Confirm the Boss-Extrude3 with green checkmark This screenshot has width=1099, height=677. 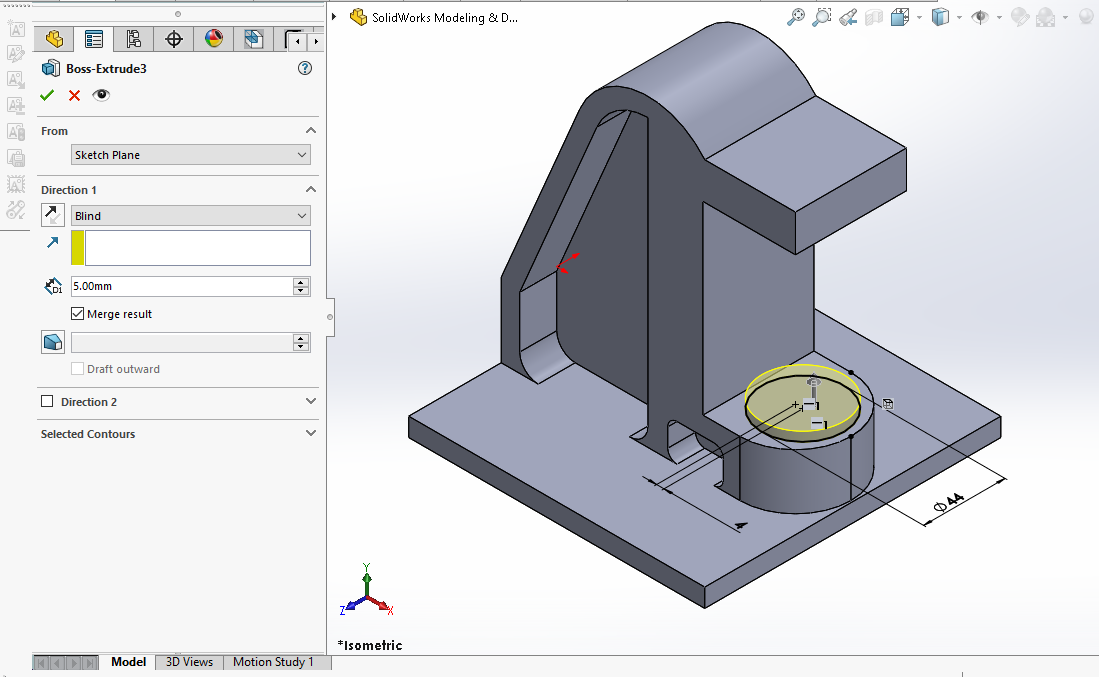(x=47, y=95)
